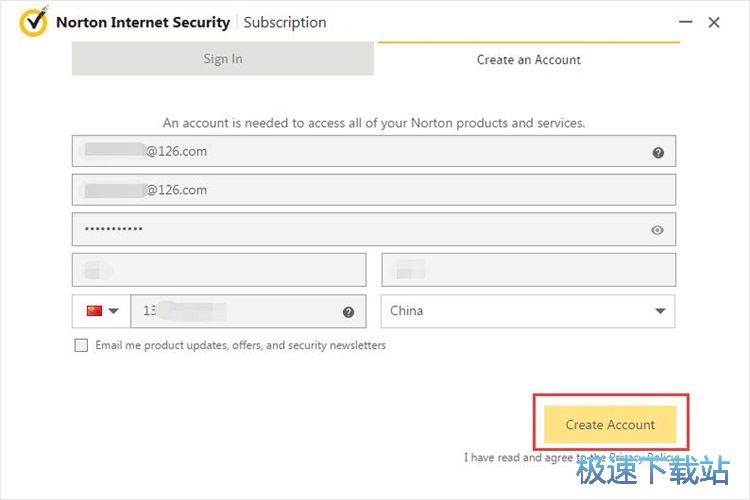The image size is (750, 500).
Task: Minimize the Norton subscription window
Action: tap(685, 21)
